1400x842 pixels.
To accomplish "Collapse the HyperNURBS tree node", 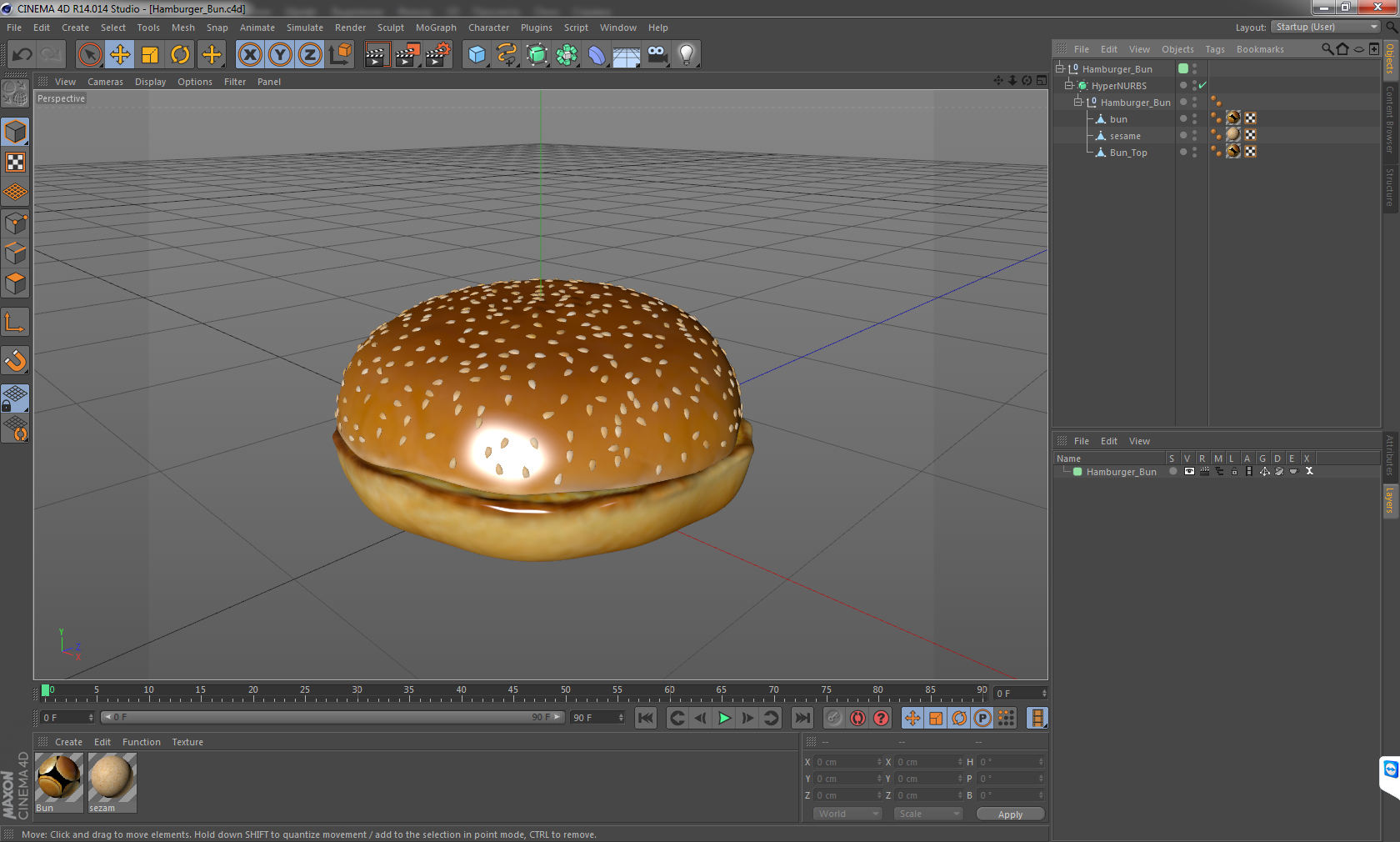I will [1069, 85].
